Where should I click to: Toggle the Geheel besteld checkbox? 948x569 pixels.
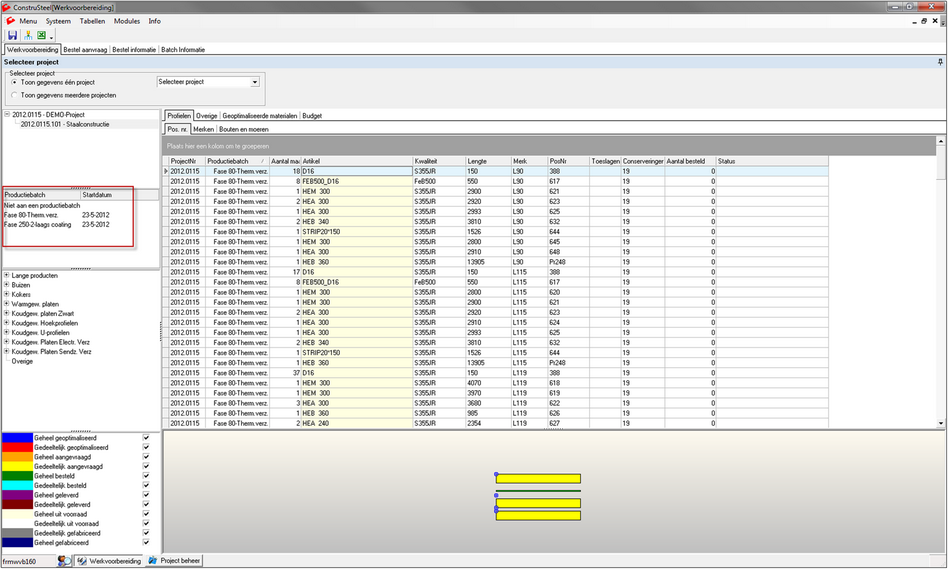(x=146, y=476)
